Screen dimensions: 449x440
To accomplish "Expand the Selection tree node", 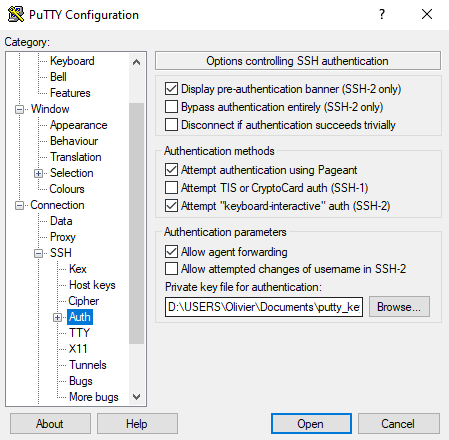I will click(x=38, y=173).
